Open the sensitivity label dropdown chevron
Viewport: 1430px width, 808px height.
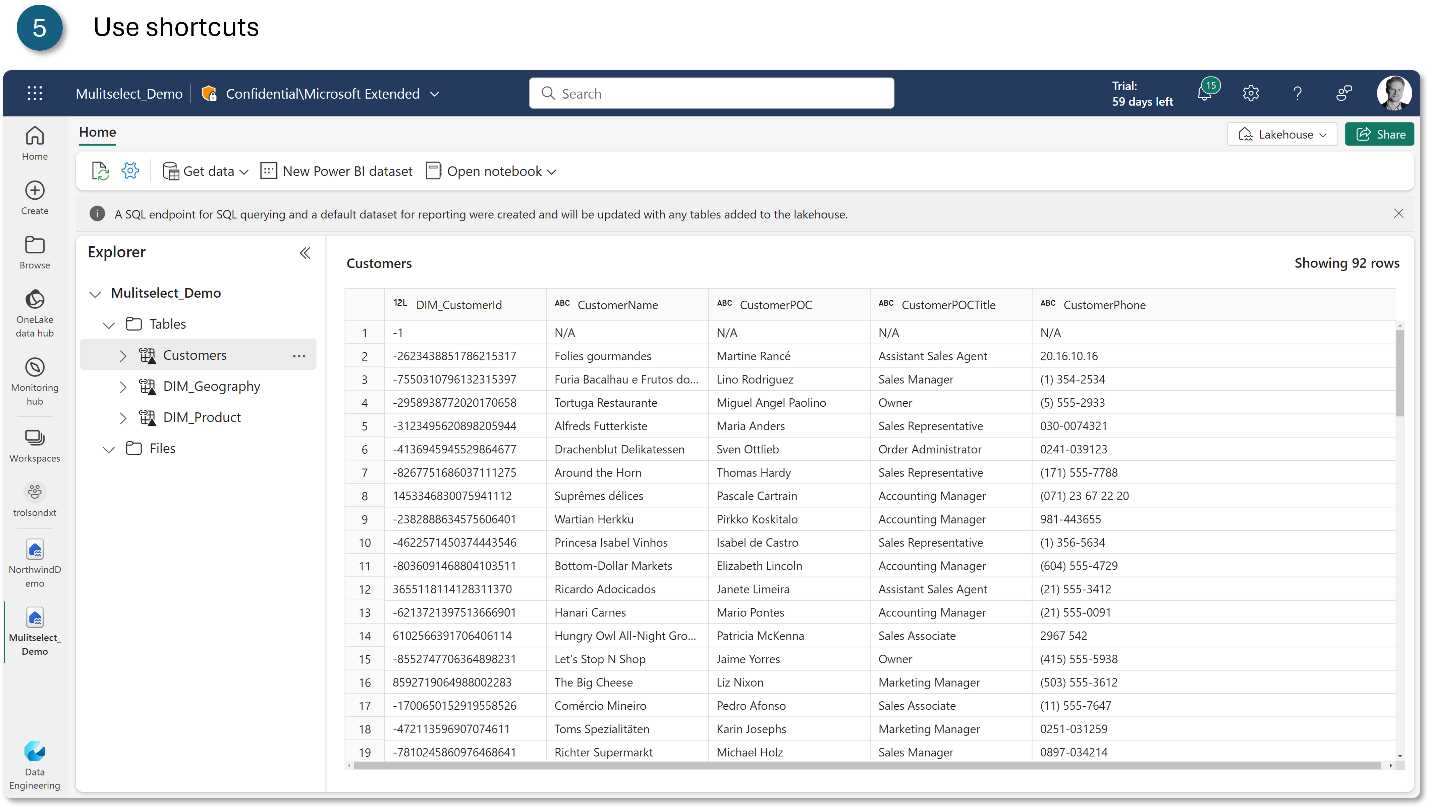[x=434, y=94]
